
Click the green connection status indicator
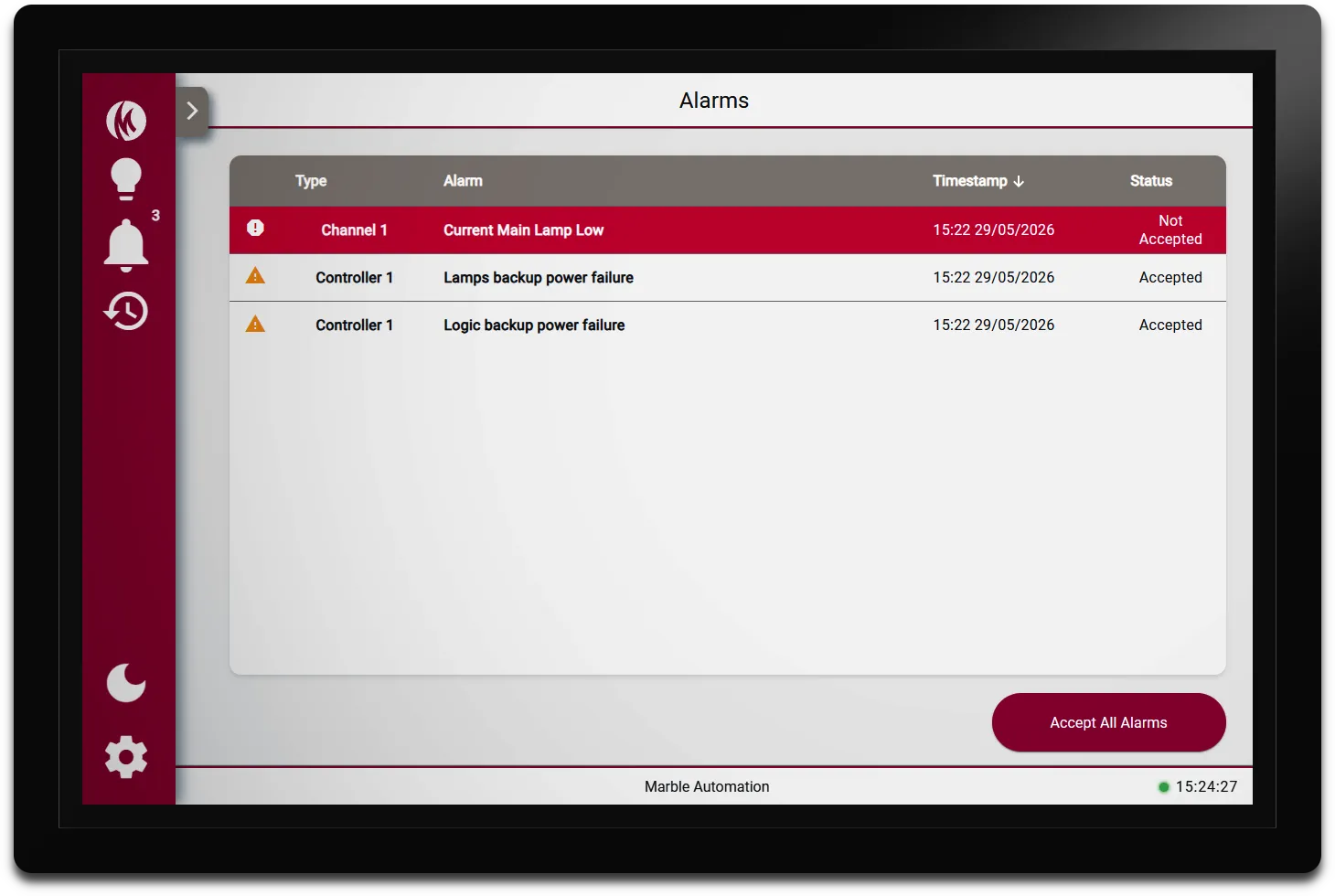[1164, 786]
